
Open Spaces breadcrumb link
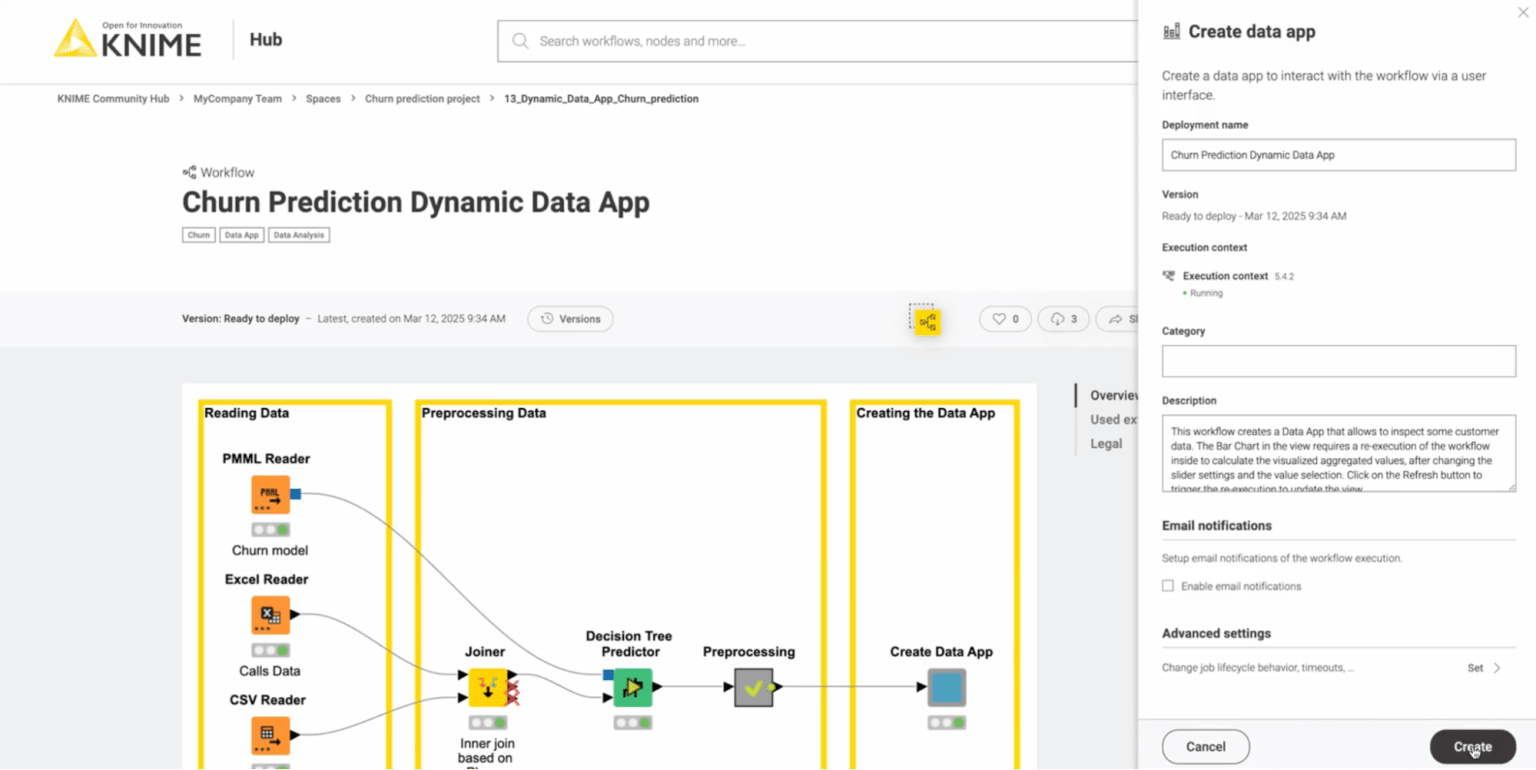pyautogui.click(x=323, y=99)
